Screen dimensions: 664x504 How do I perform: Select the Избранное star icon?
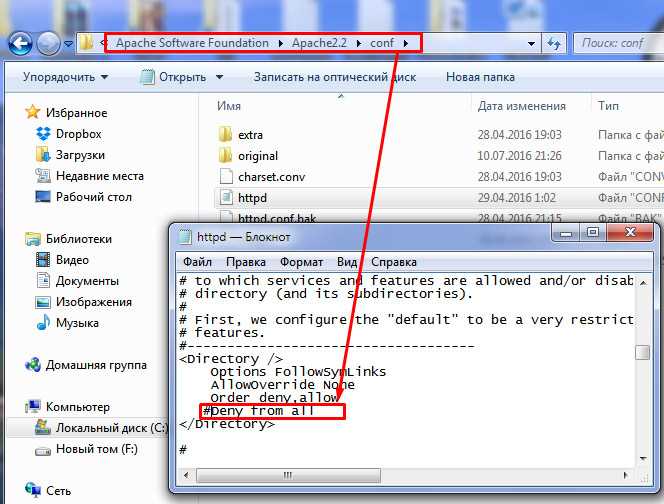33,112
